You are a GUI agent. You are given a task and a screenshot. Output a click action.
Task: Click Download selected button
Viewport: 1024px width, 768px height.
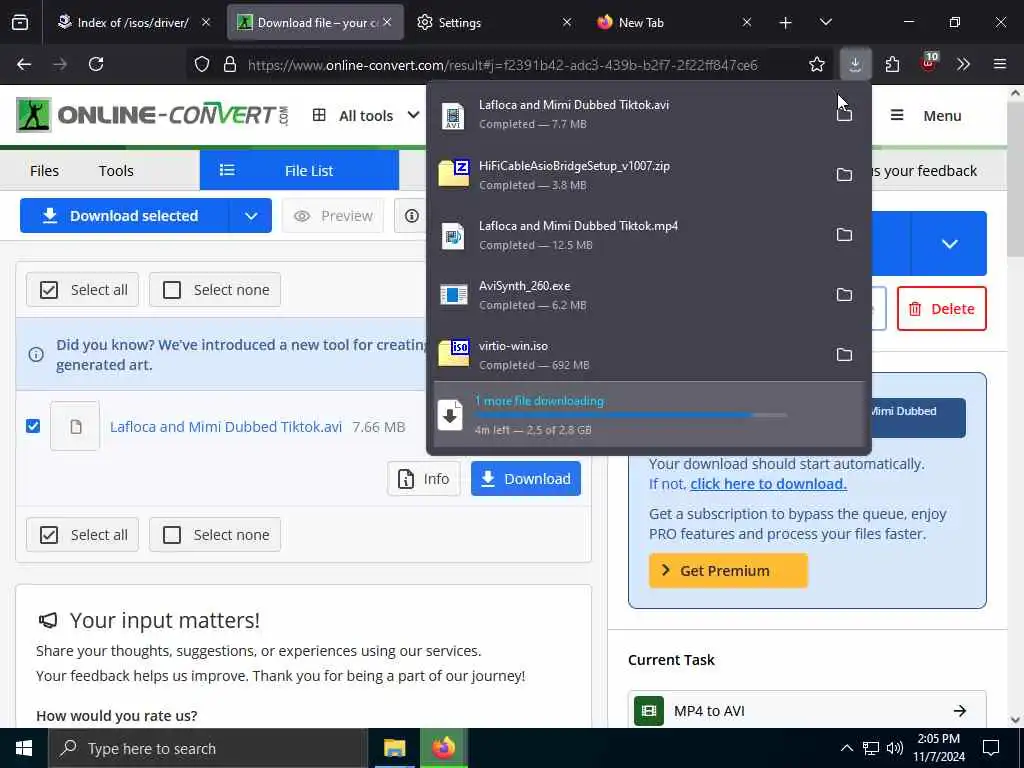(x=125, y=216)
